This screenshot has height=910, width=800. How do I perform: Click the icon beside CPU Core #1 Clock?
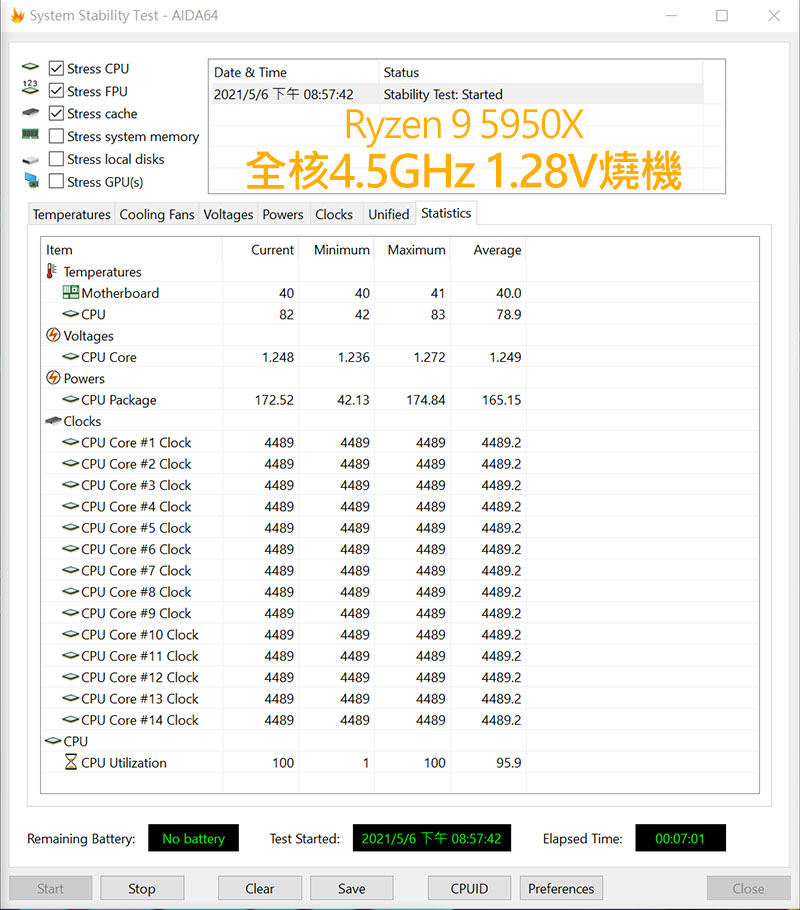coord(71,442)
